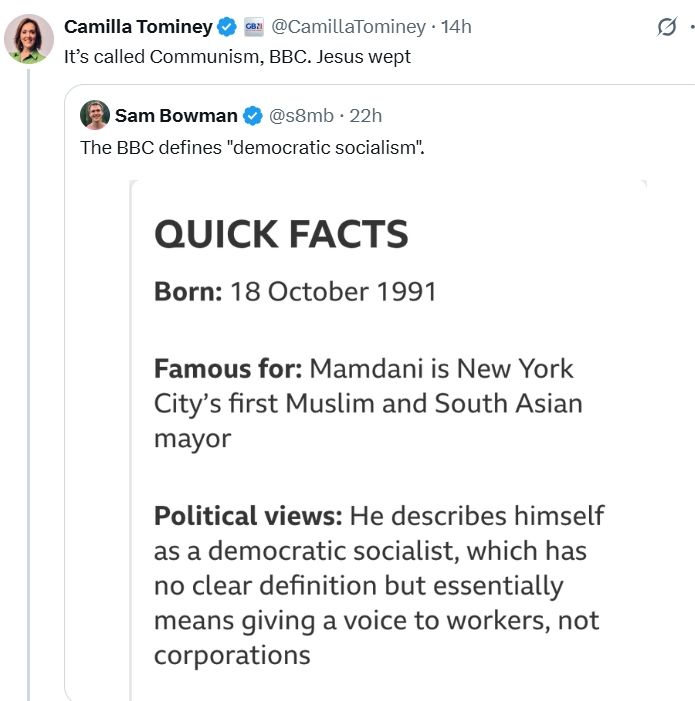This screenshot has height=701, width=695.
Task: Click the 14h tweet timestamp
Action: tap(456, 27)
